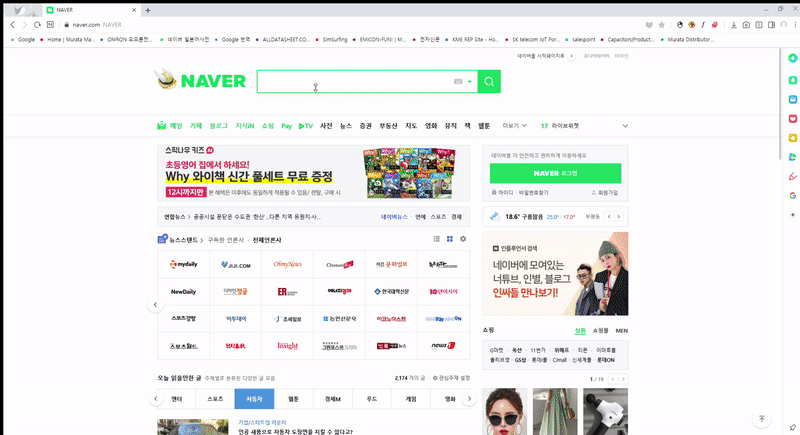The width and height of the screenshot is (800, 435).
Task: Open a new browser tab with plus
Action: (x=147, y=10)
